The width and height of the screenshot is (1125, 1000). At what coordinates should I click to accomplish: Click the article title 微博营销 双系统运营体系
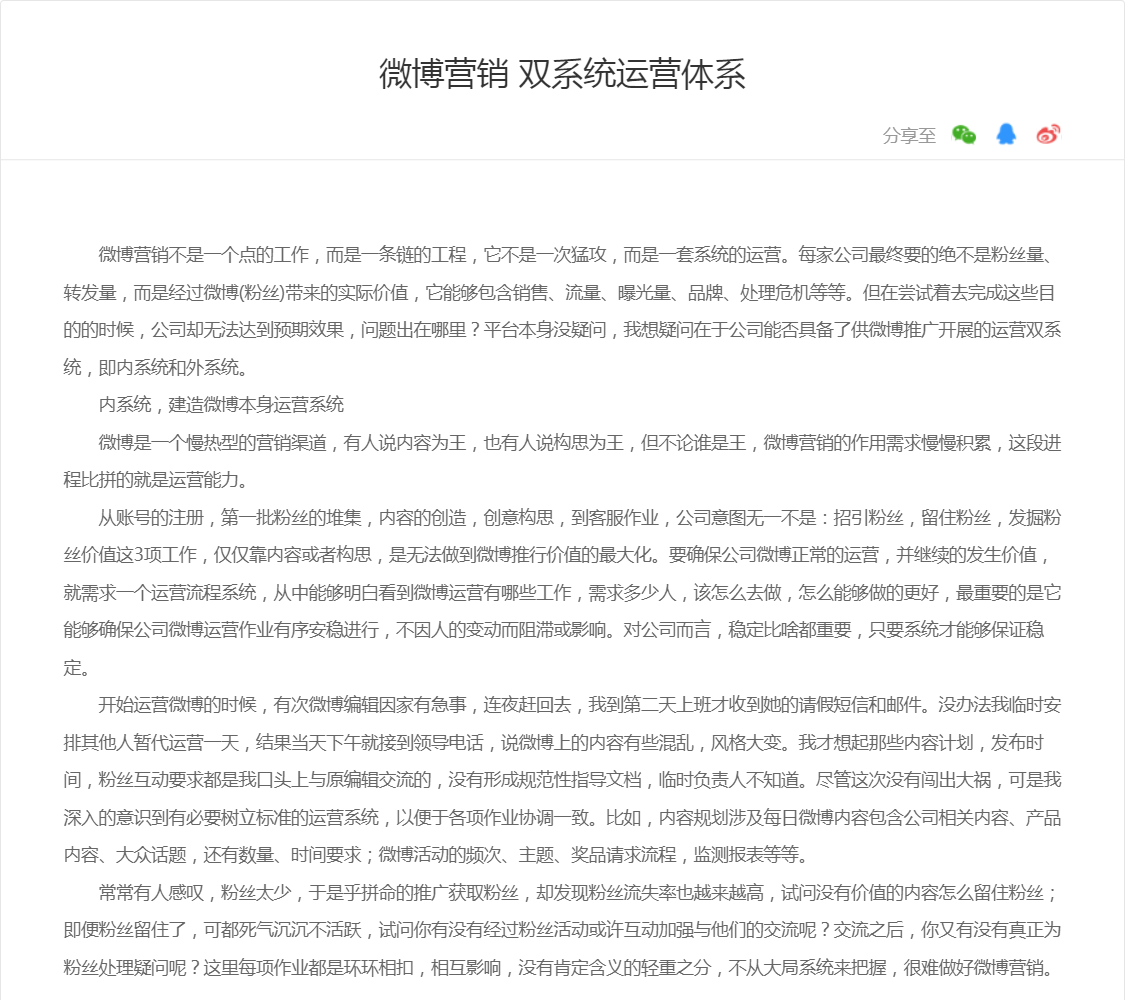[x=562, y=75]
